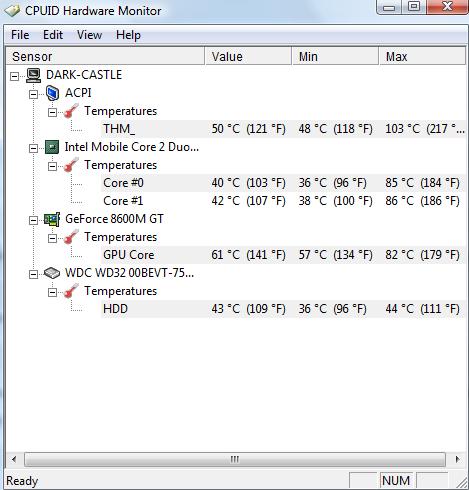
Task: Collapse the DARK-CASTLE root node
Action: 14,76
